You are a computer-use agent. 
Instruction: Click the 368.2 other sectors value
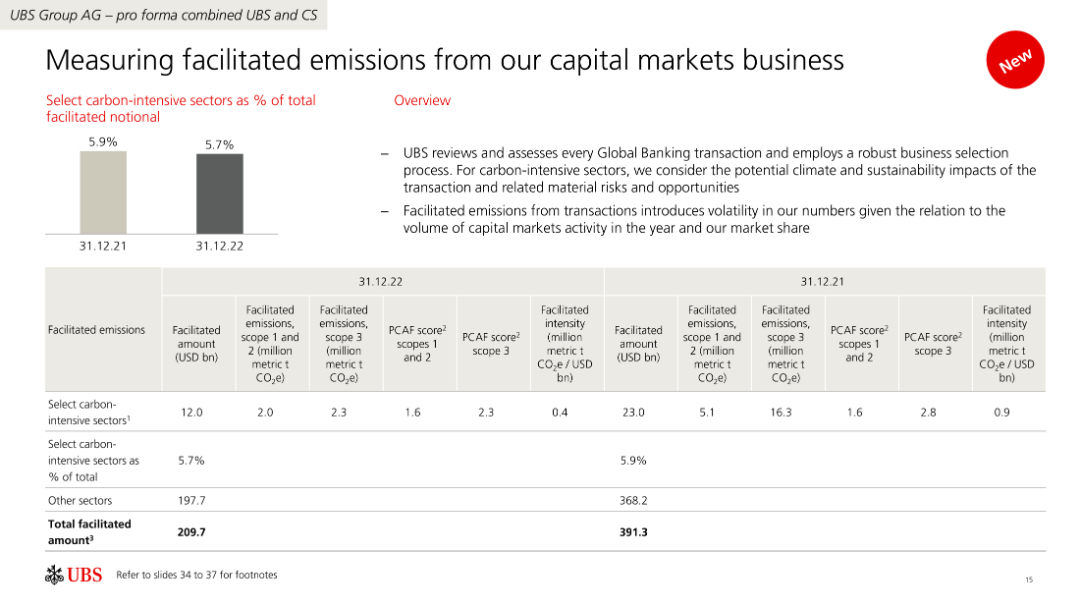pyautogui.click(x=634, y=501)
